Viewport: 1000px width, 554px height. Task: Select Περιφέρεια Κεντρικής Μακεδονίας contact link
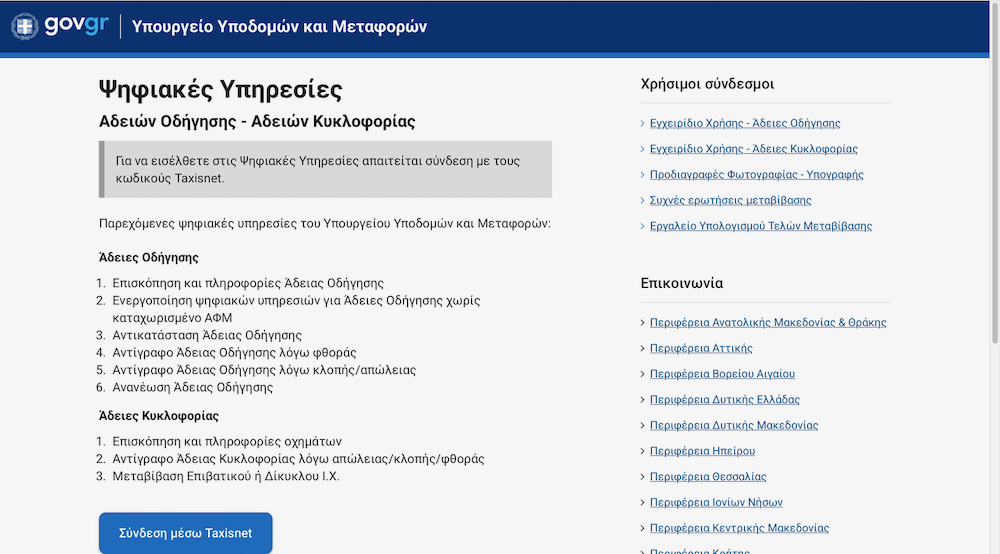coord(739,528)
